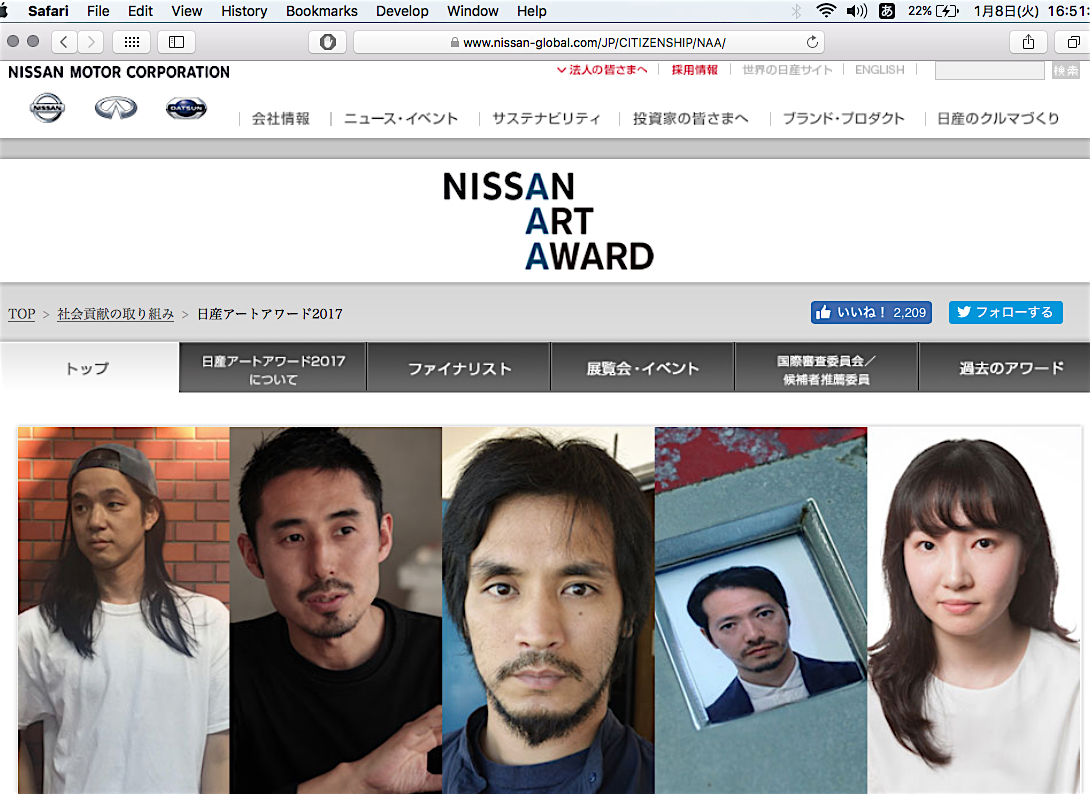This screenshot has height=794, width=1090.
Task: Switch to ENGLISH site link
Action: coord(879,70)
